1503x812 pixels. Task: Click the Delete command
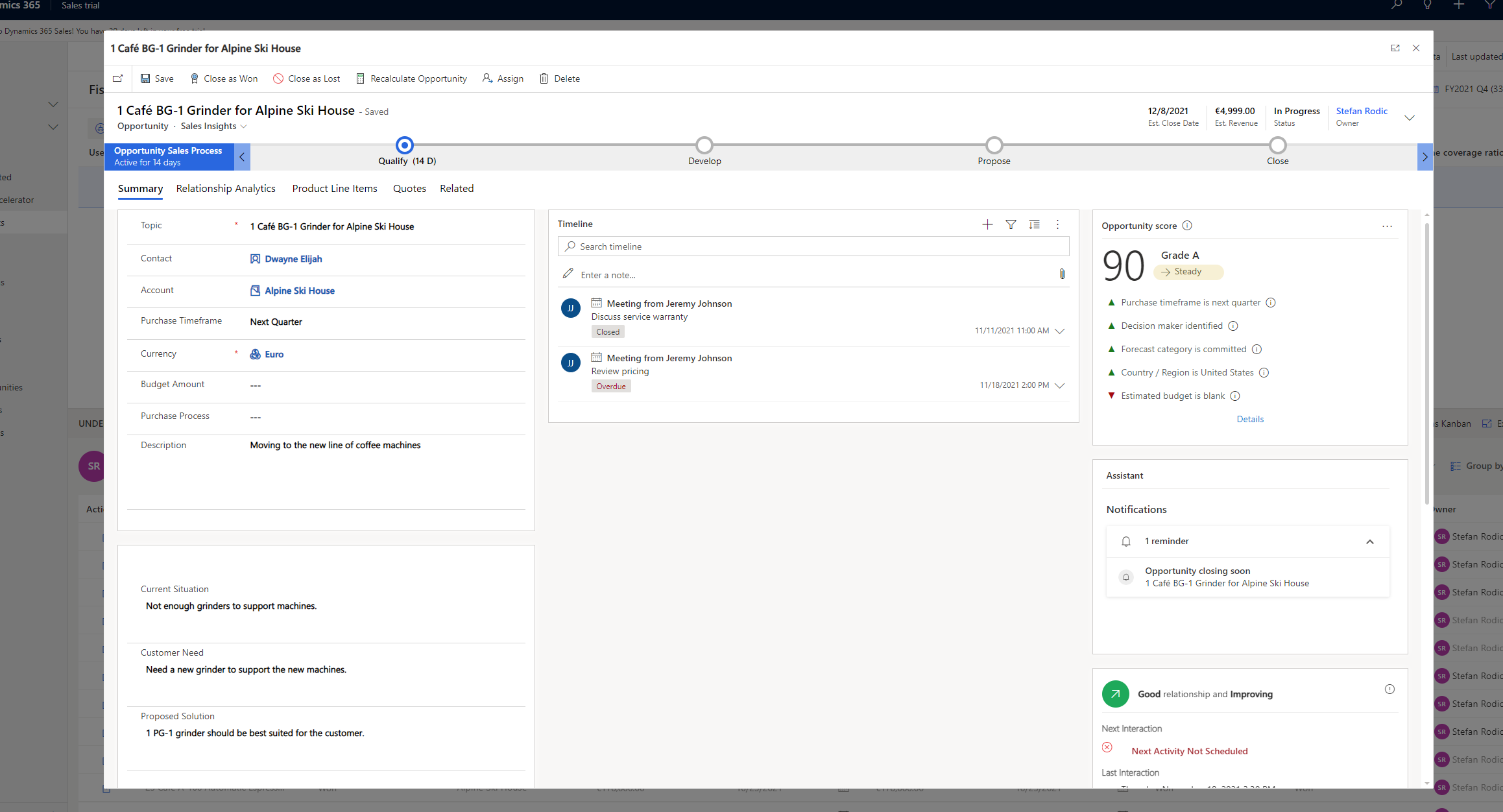[560, 78]
